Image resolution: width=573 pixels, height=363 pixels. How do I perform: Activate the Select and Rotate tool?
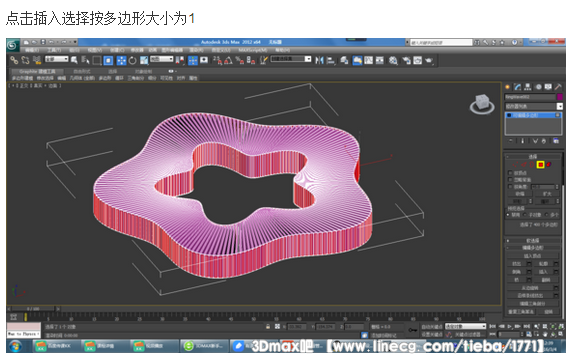tap(132, 60)
